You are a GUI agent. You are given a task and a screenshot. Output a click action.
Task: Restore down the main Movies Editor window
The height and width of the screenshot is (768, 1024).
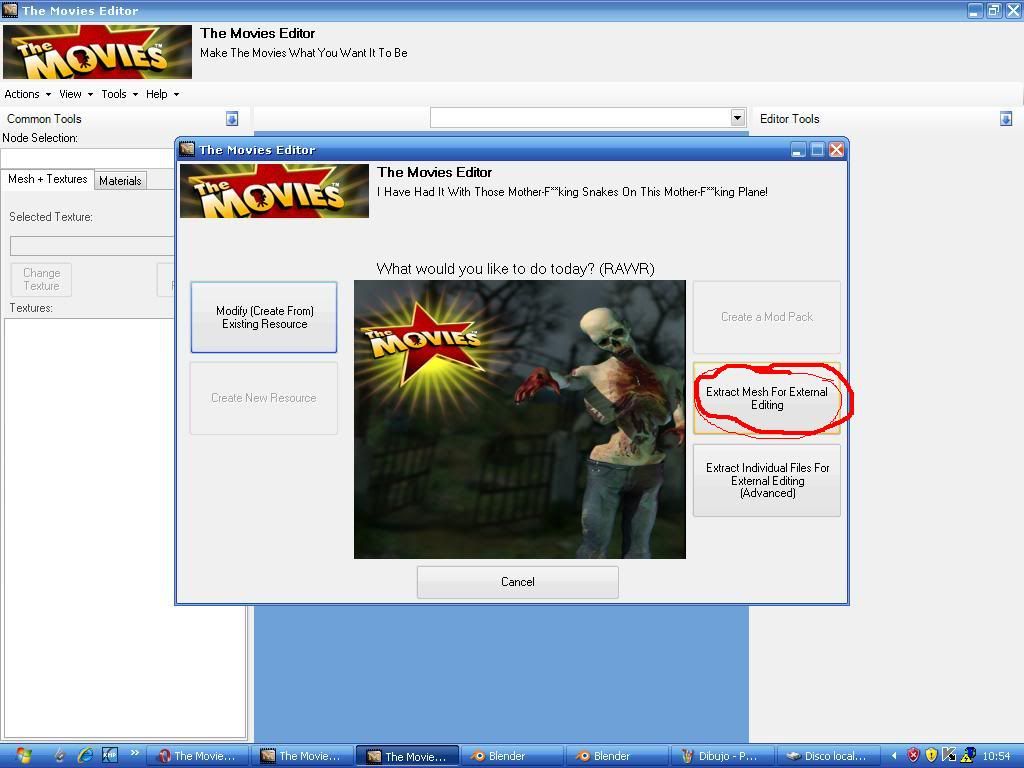994,10
